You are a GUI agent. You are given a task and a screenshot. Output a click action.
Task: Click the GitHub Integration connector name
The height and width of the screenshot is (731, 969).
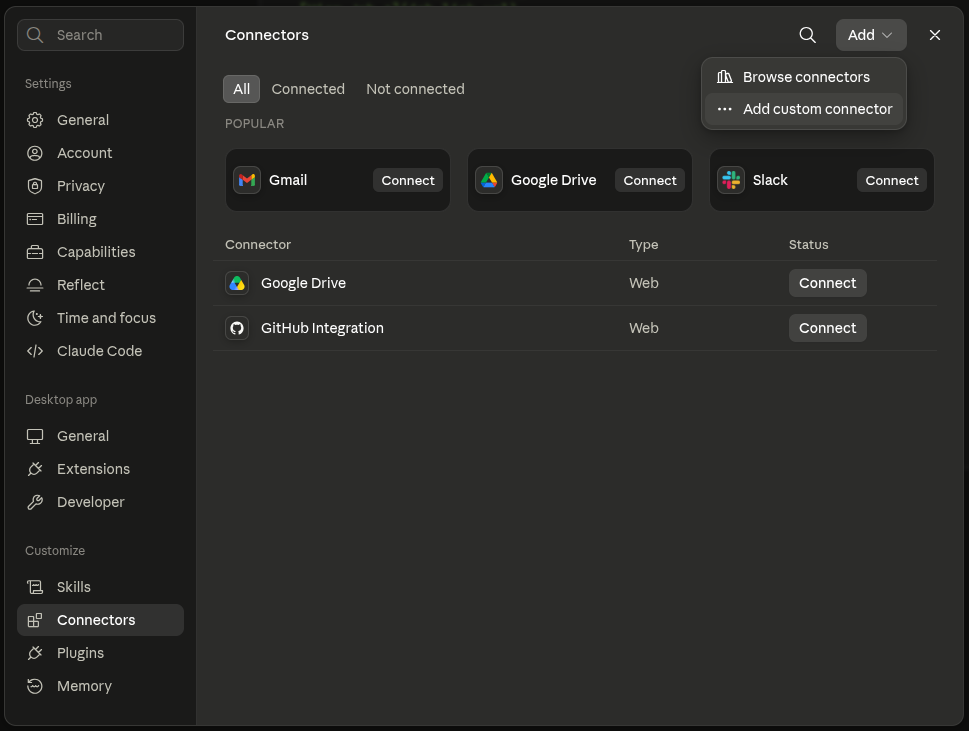pos(322,328)
